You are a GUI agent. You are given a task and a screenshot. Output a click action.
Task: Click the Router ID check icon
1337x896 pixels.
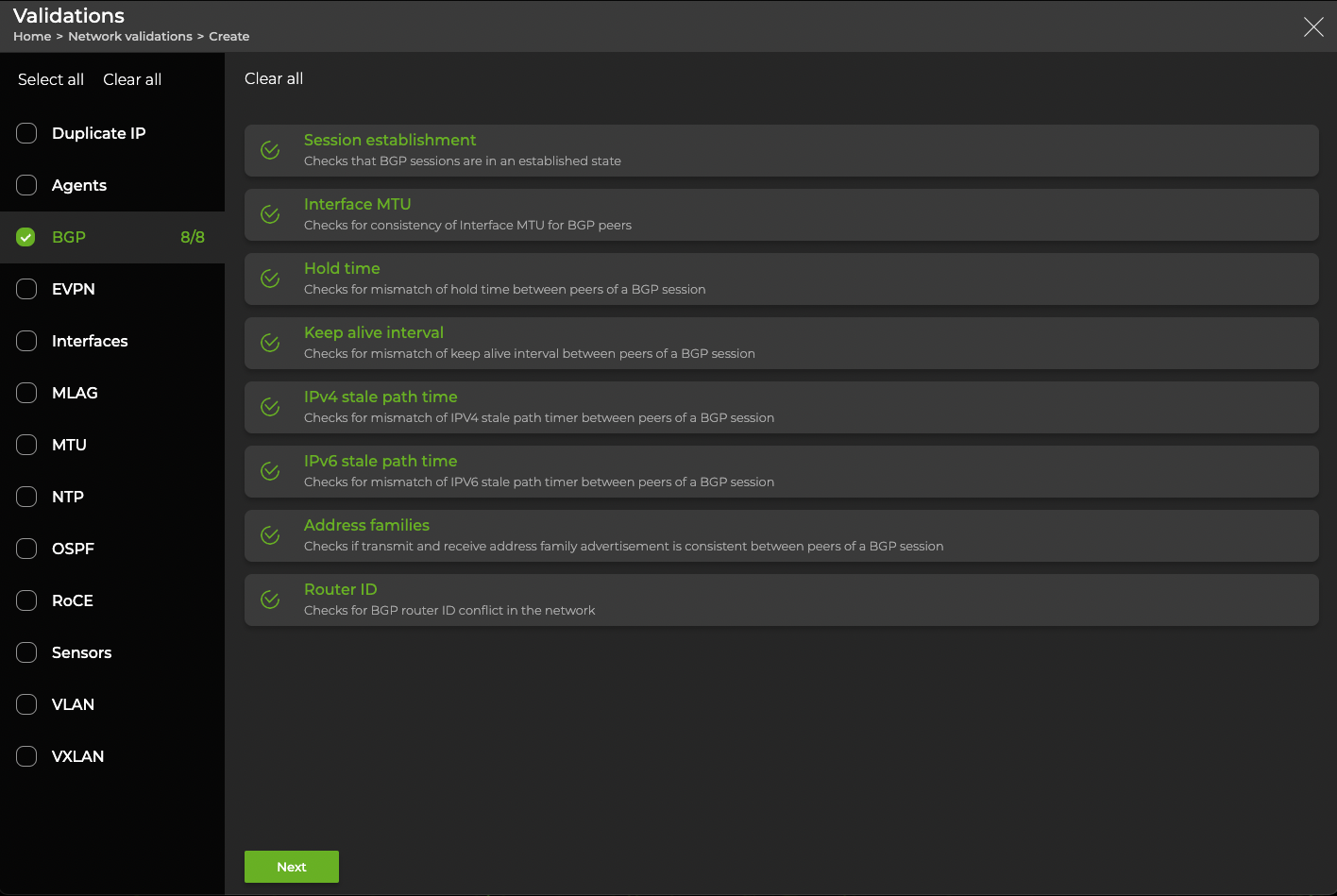point(270,600)
